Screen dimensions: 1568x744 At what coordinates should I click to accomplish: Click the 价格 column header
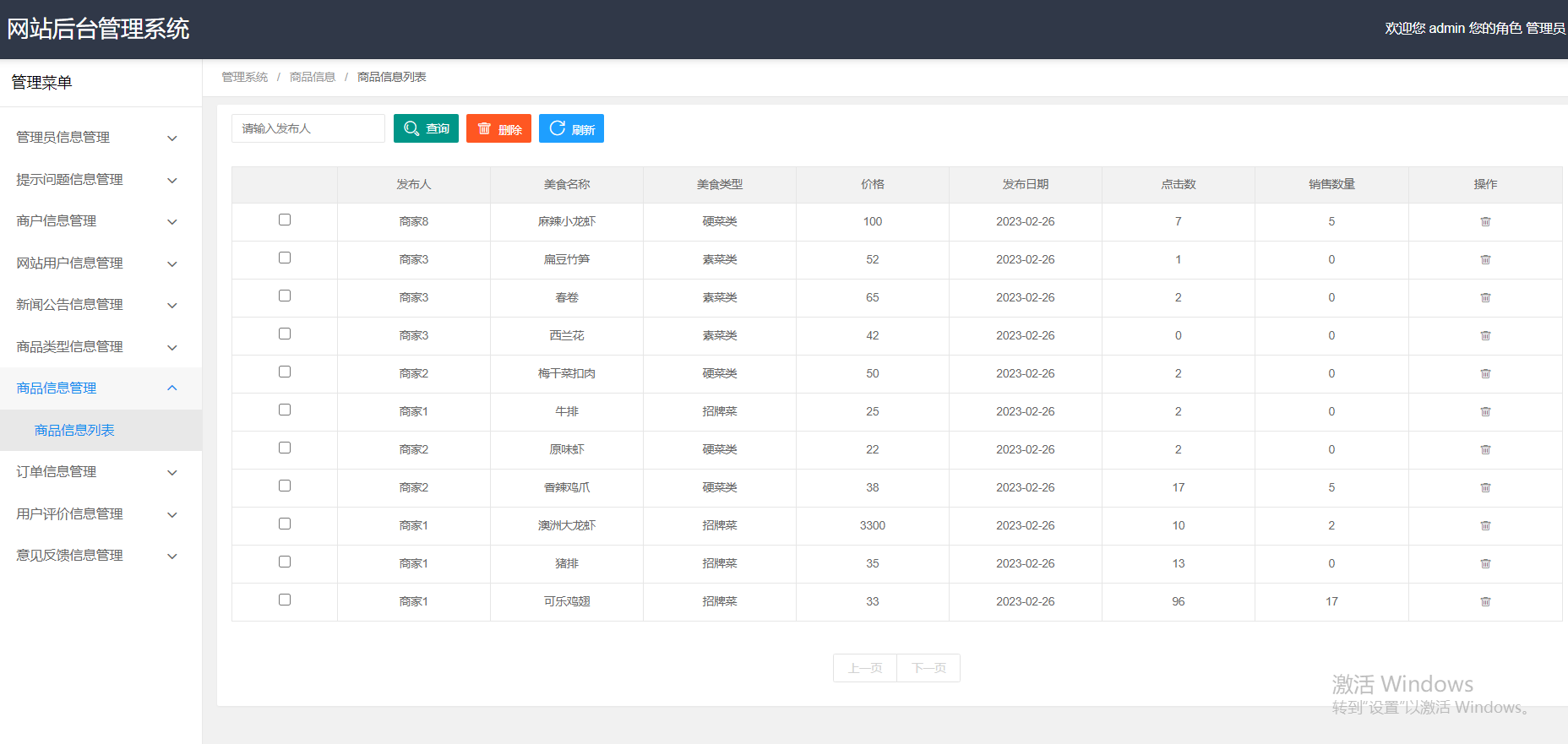pyautogui.click(x=873, y=184)
